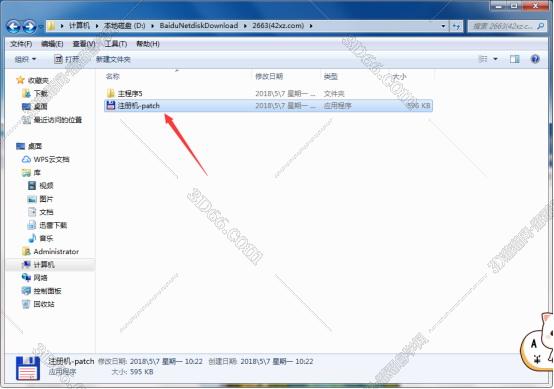Click the change view icon
The width and height of the screenshot is (554, 389).
[x=483, y=59]
